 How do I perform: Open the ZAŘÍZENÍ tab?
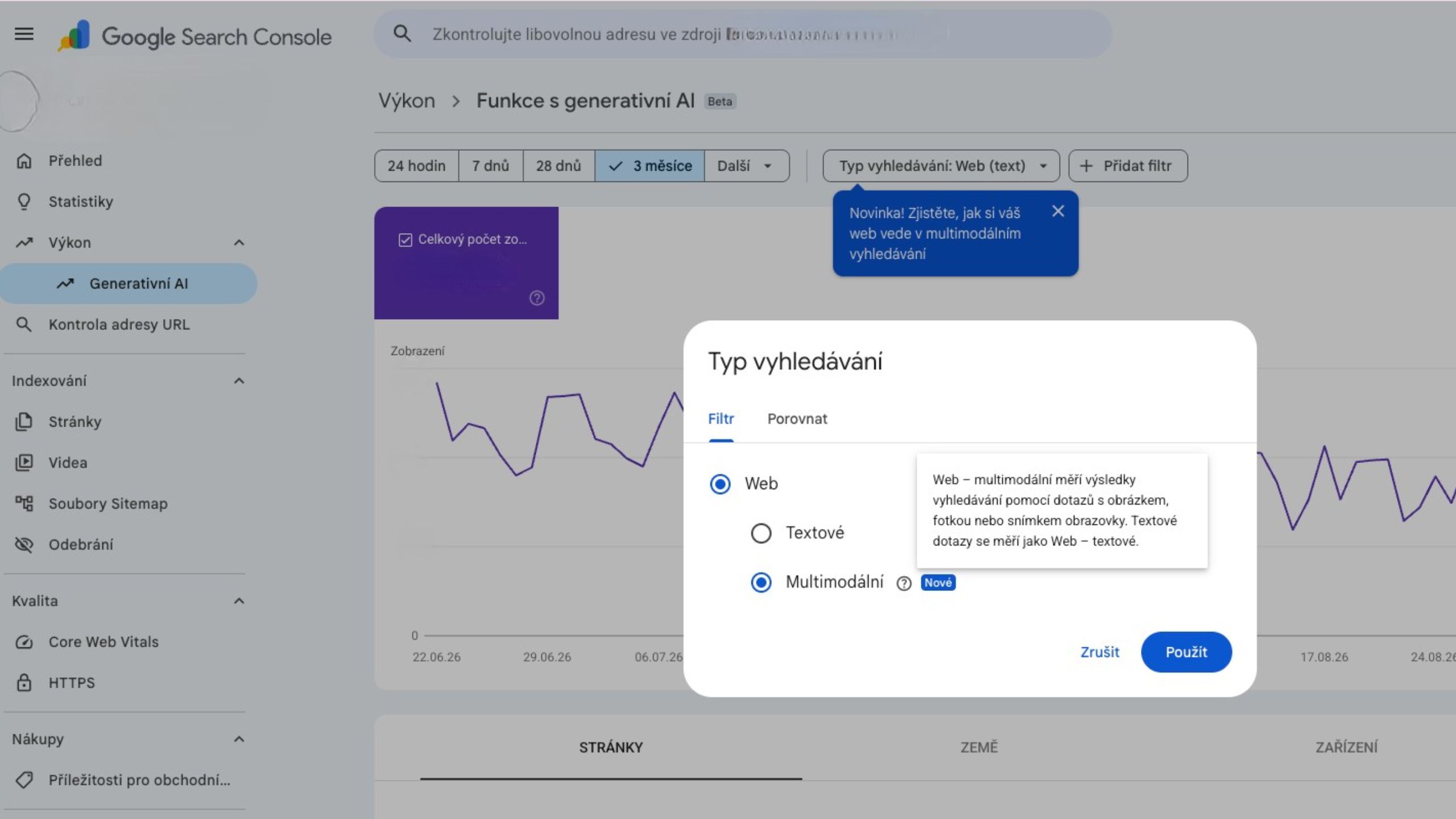pos(1346,747)
